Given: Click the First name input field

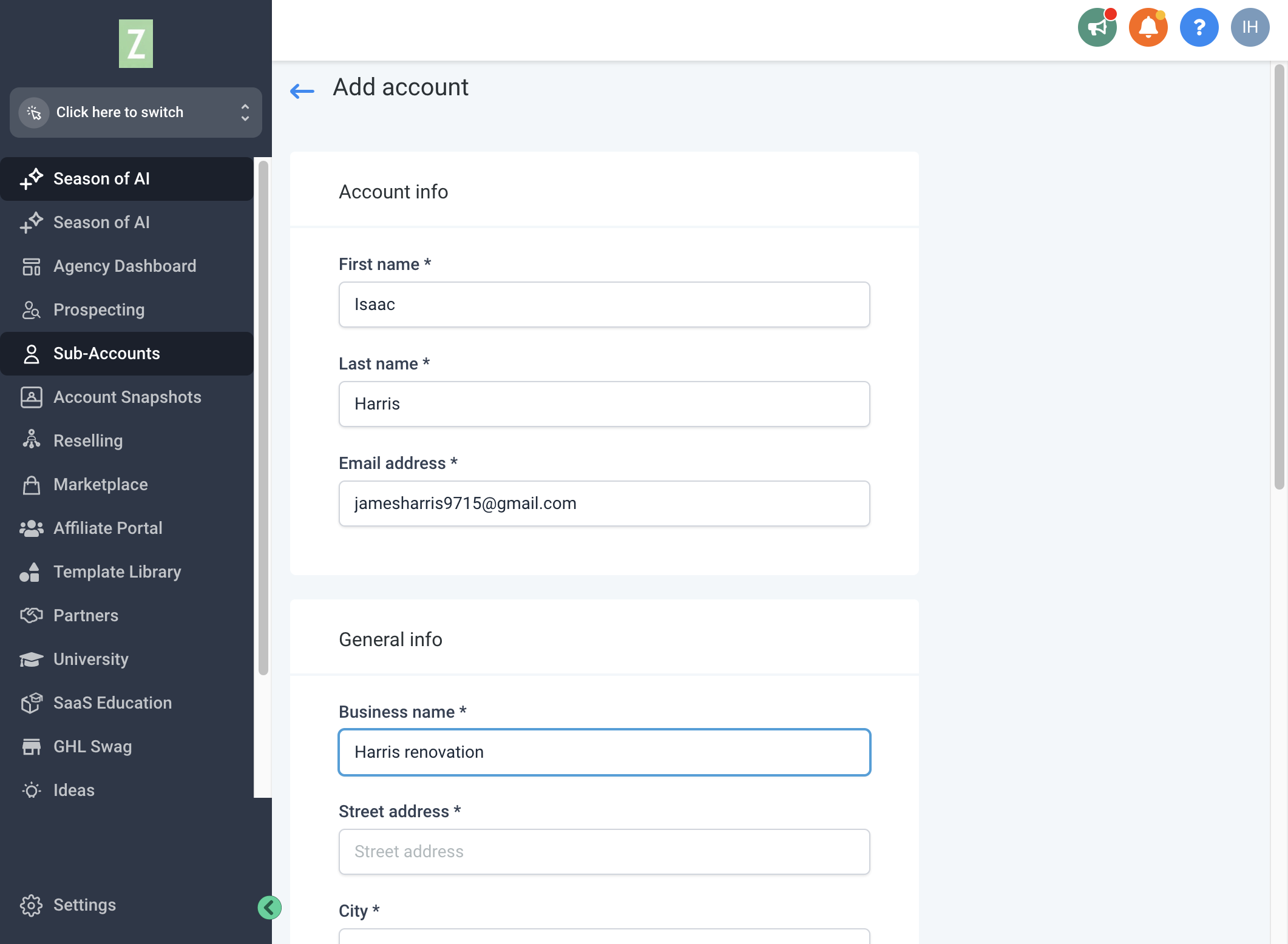Looking at the screenshot, I should pyautogui.click(x=604, y=305).
